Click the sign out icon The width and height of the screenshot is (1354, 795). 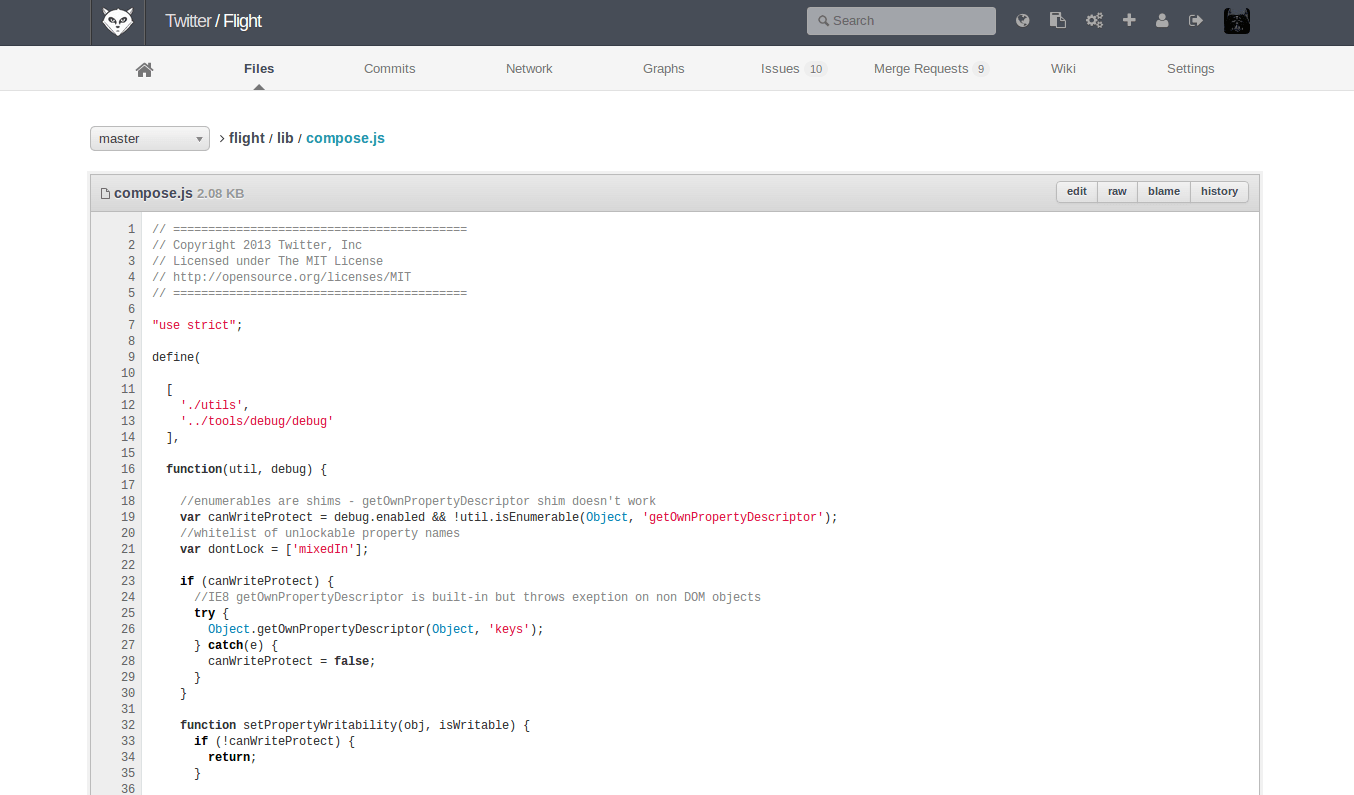1195,20
